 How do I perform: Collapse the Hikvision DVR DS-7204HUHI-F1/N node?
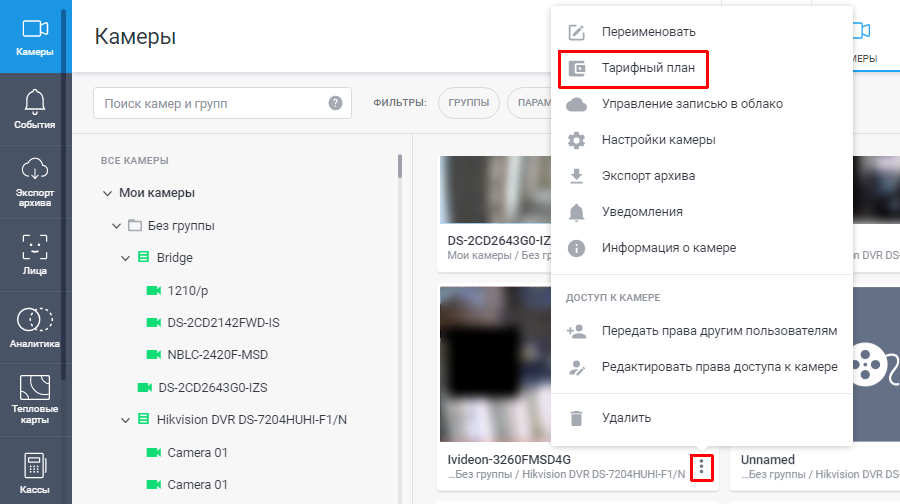click(125, 420)
